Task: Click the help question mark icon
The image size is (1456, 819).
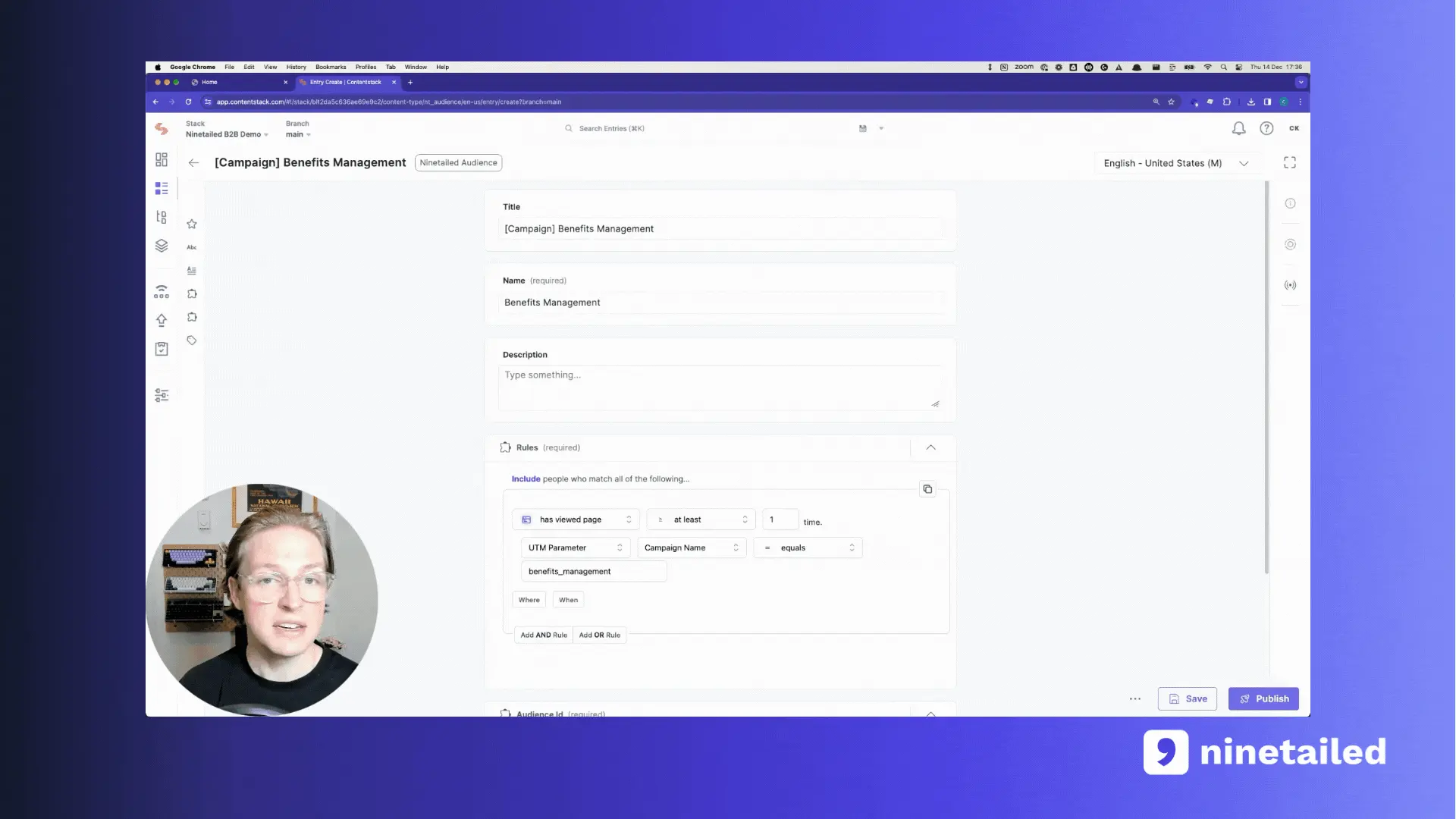Action: [1266, 129]
